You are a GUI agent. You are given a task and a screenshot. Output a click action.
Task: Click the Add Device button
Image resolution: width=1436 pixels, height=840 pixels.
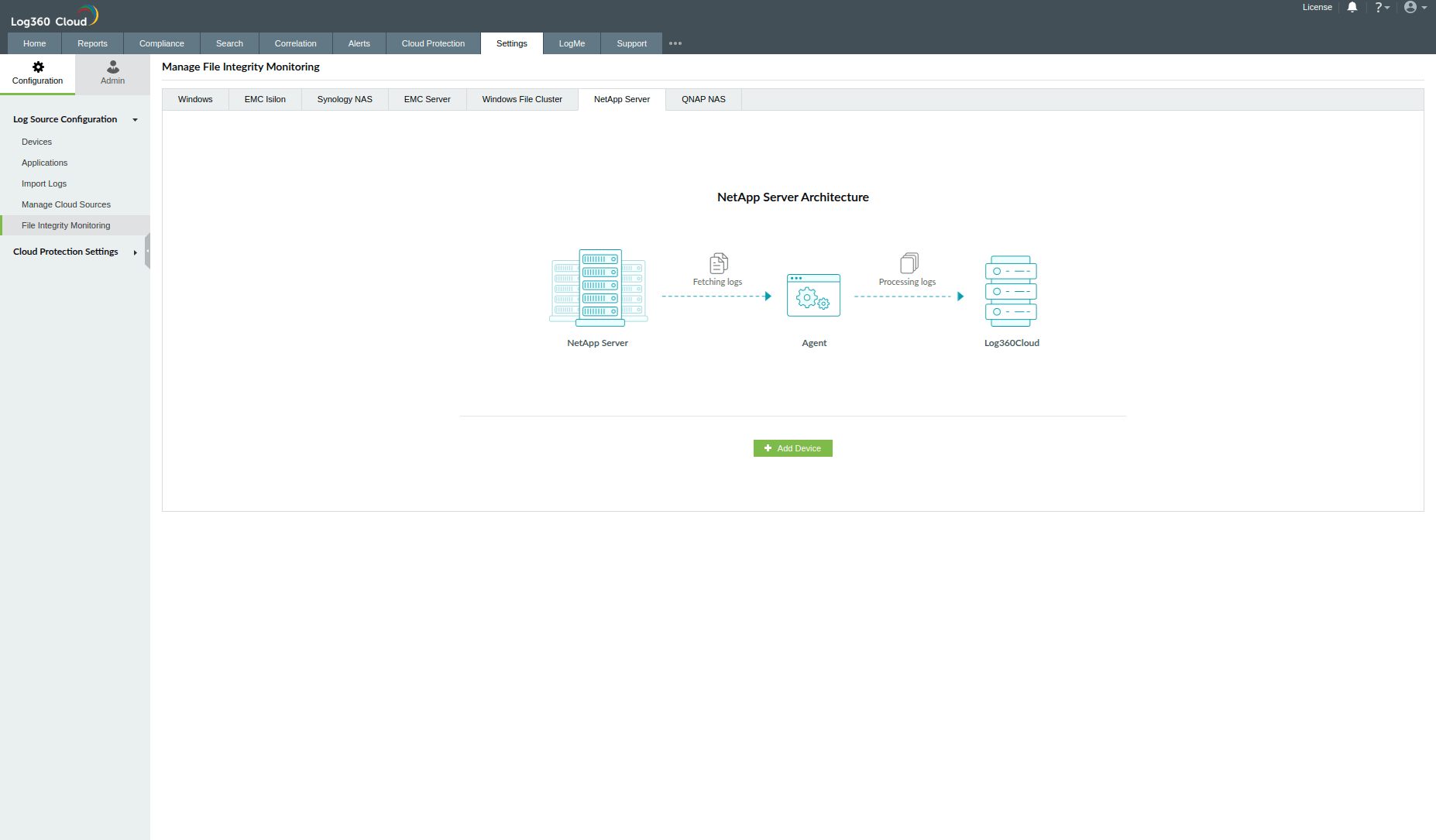(x=792, y=448)
